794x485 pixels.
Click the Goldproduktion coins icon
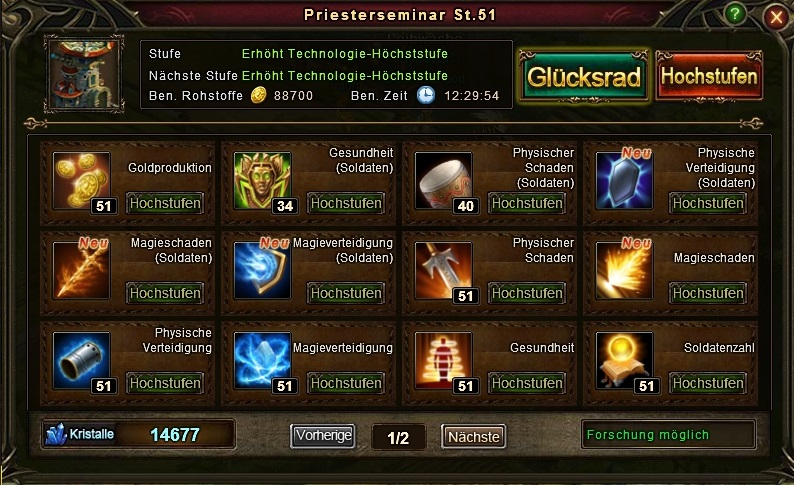tap(81, 180)
